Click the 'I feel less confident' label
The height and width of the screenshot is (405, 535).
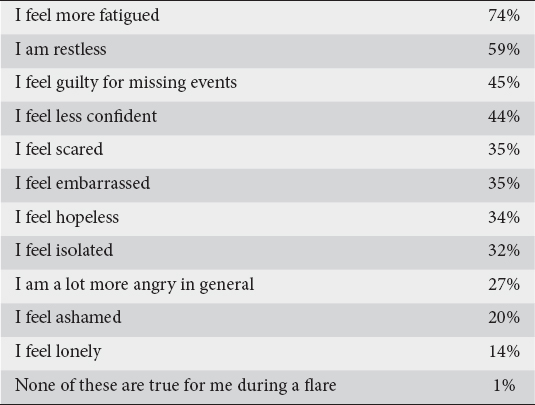tap(86, 116)
